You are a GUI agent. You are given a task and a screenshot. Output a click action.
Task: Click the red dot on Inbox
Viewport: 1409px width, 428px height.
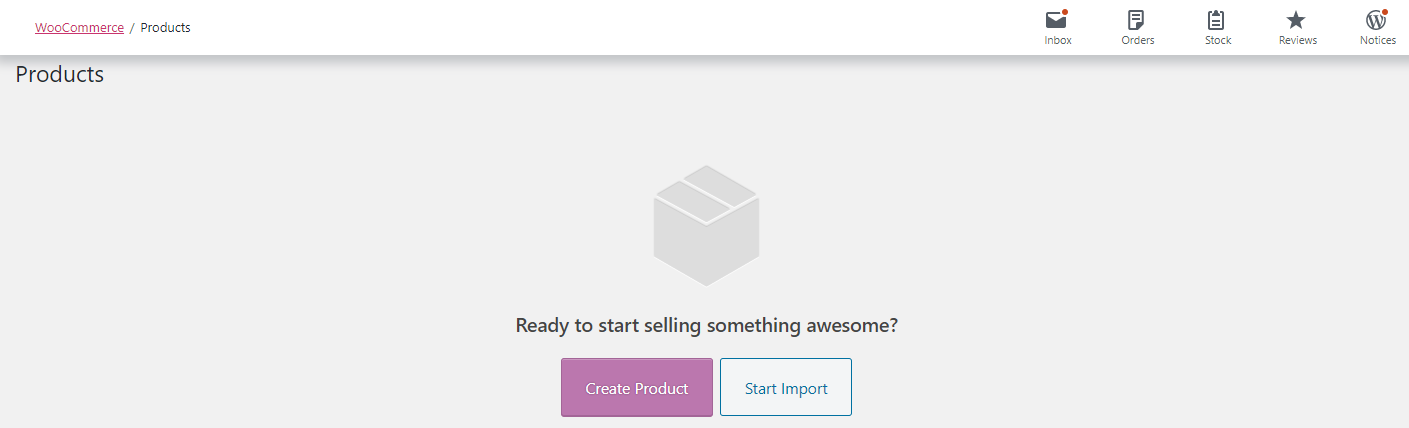(x=1065, y=12)
